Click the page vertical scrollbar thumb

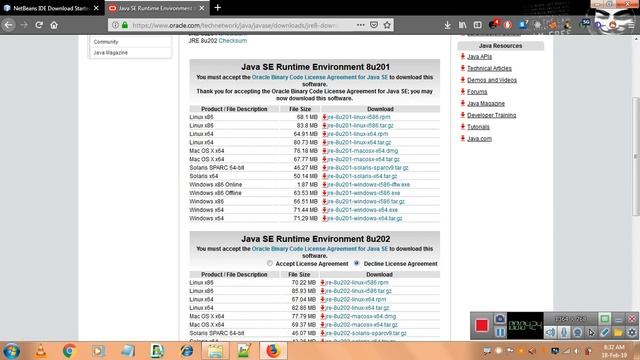636,156
